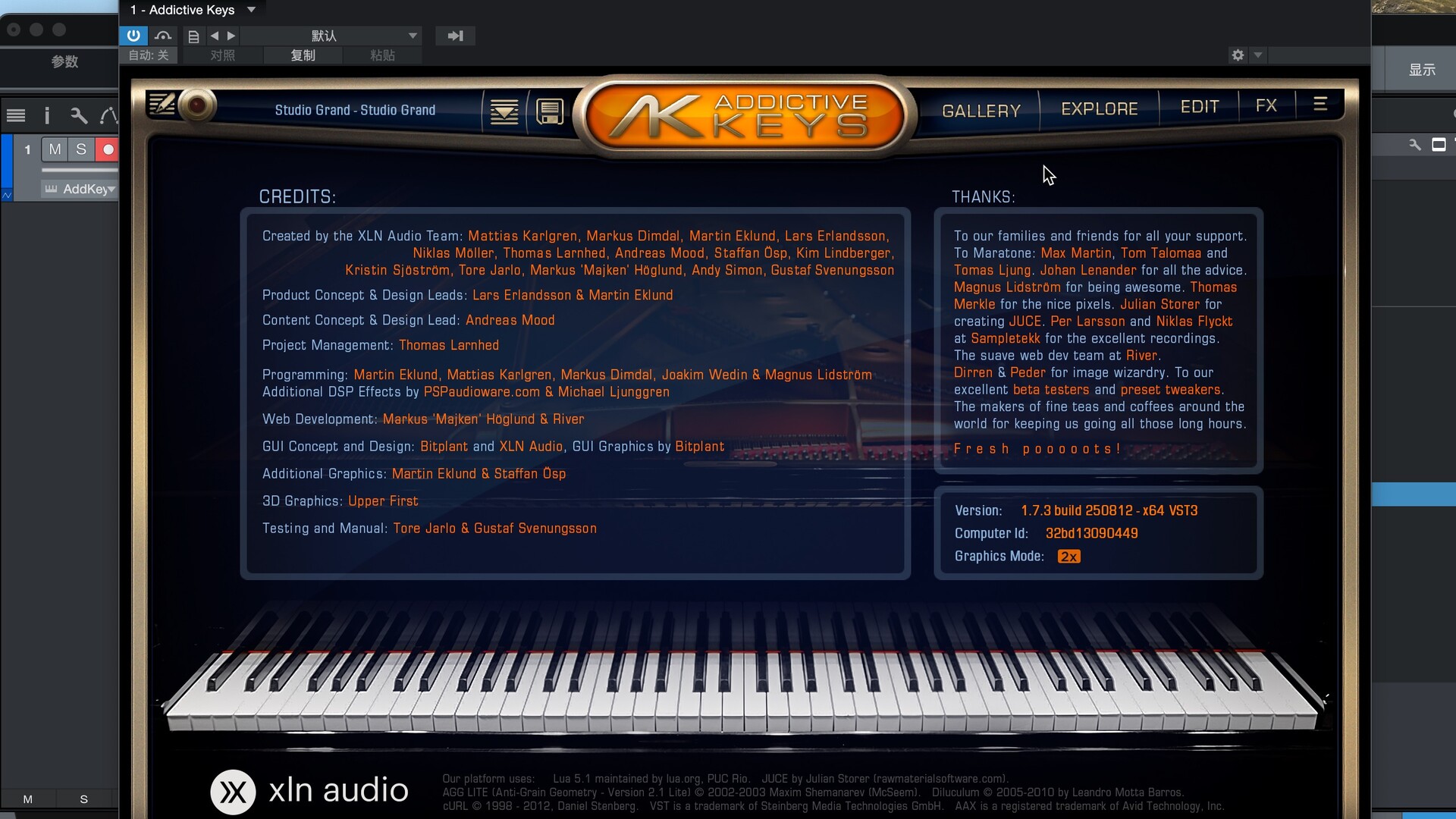Click the Computer Id value 32bd13090449
Screen dimensions: 1456x819
click(x=1091, y=533)
